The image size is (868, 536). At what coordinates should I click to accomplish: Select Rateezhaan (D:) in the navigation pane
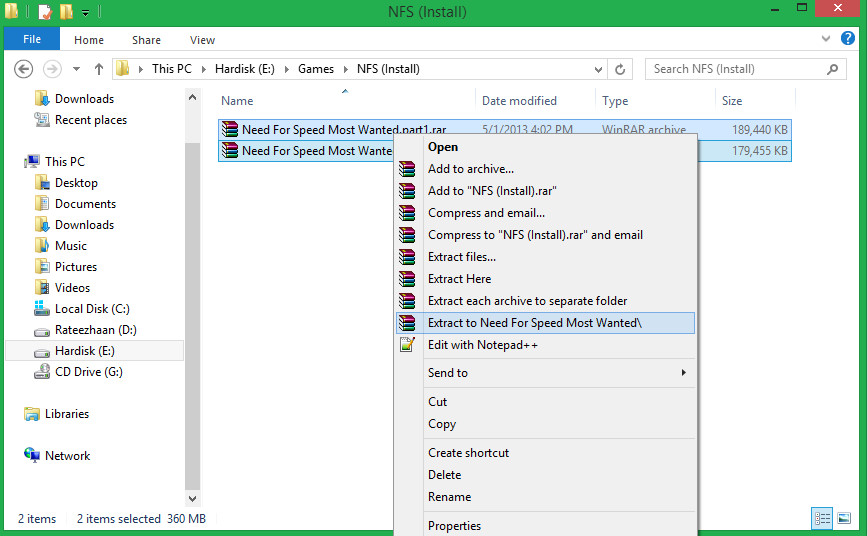[95, 330]
